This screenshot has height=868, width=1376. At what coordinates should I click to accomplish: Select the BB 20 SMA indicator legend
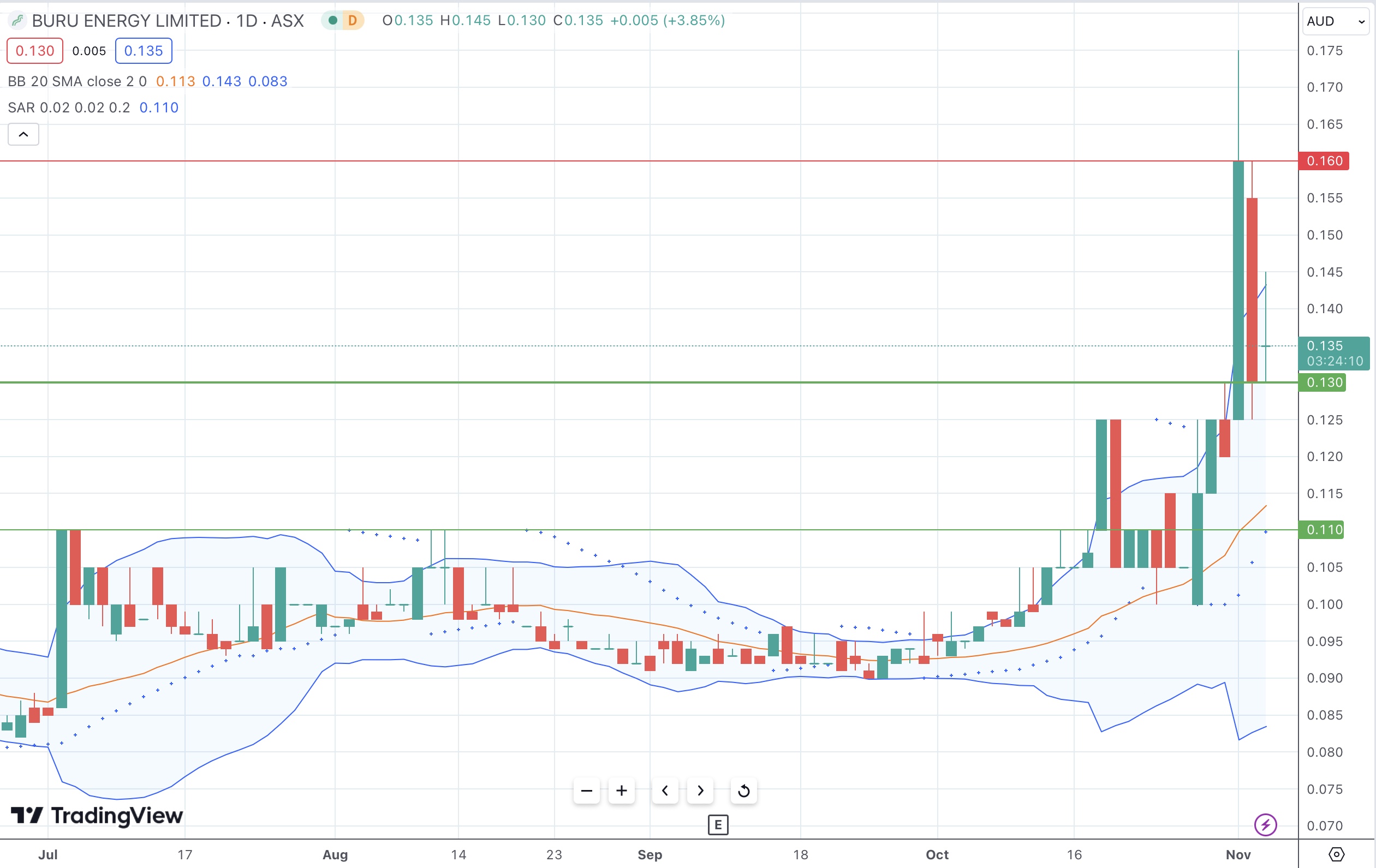tap(77, 81)
